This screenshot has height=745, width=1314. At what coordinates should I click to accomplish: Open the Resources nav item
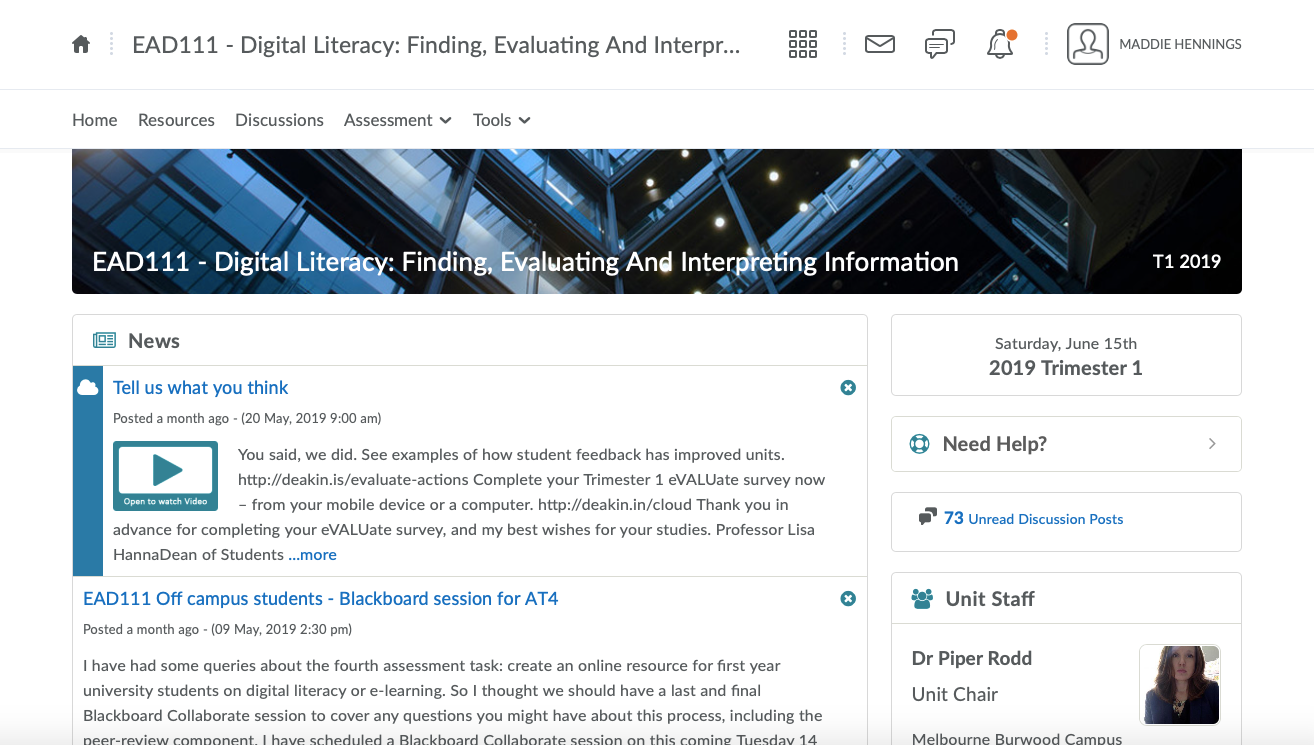point(176,120)
